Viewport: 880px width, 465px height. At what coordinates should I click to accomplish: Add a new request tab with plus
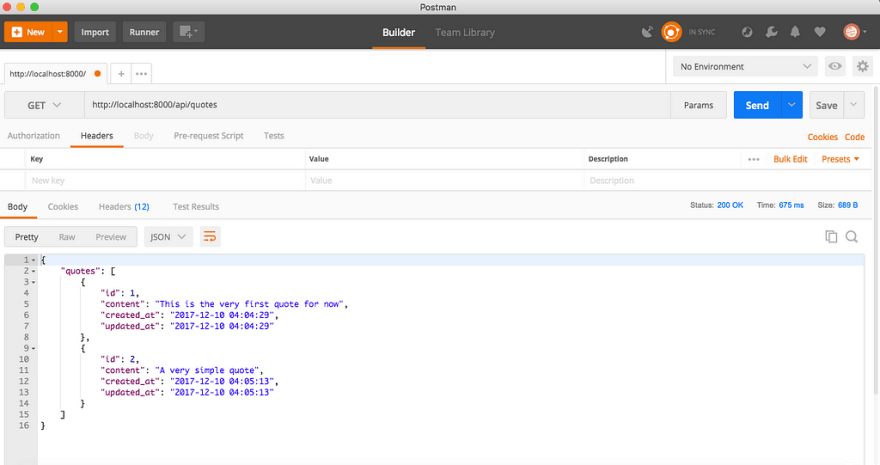pyautogui.click(x=121, y=73)
